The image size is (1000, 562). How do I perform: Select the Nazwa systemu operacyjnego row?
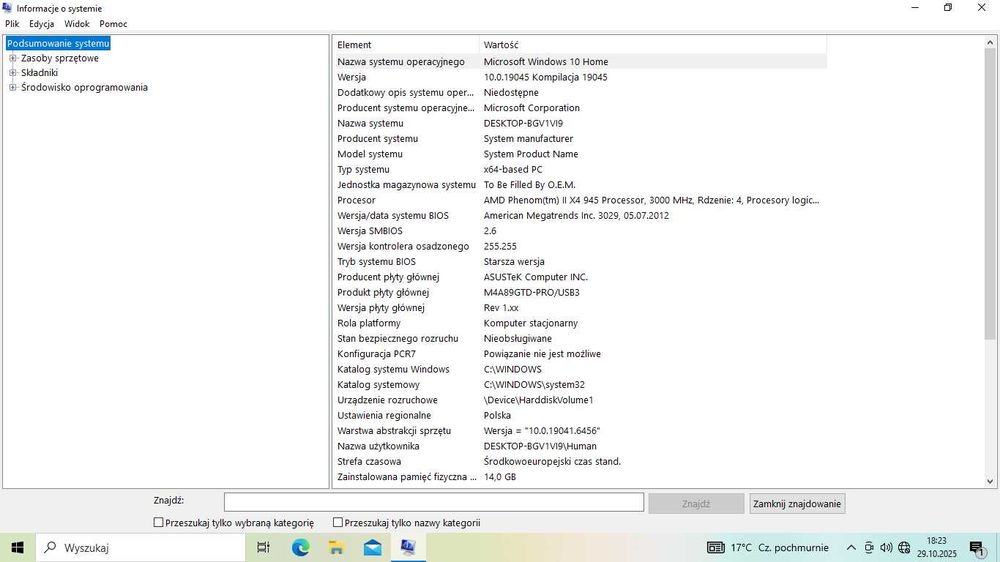[580, 62]
